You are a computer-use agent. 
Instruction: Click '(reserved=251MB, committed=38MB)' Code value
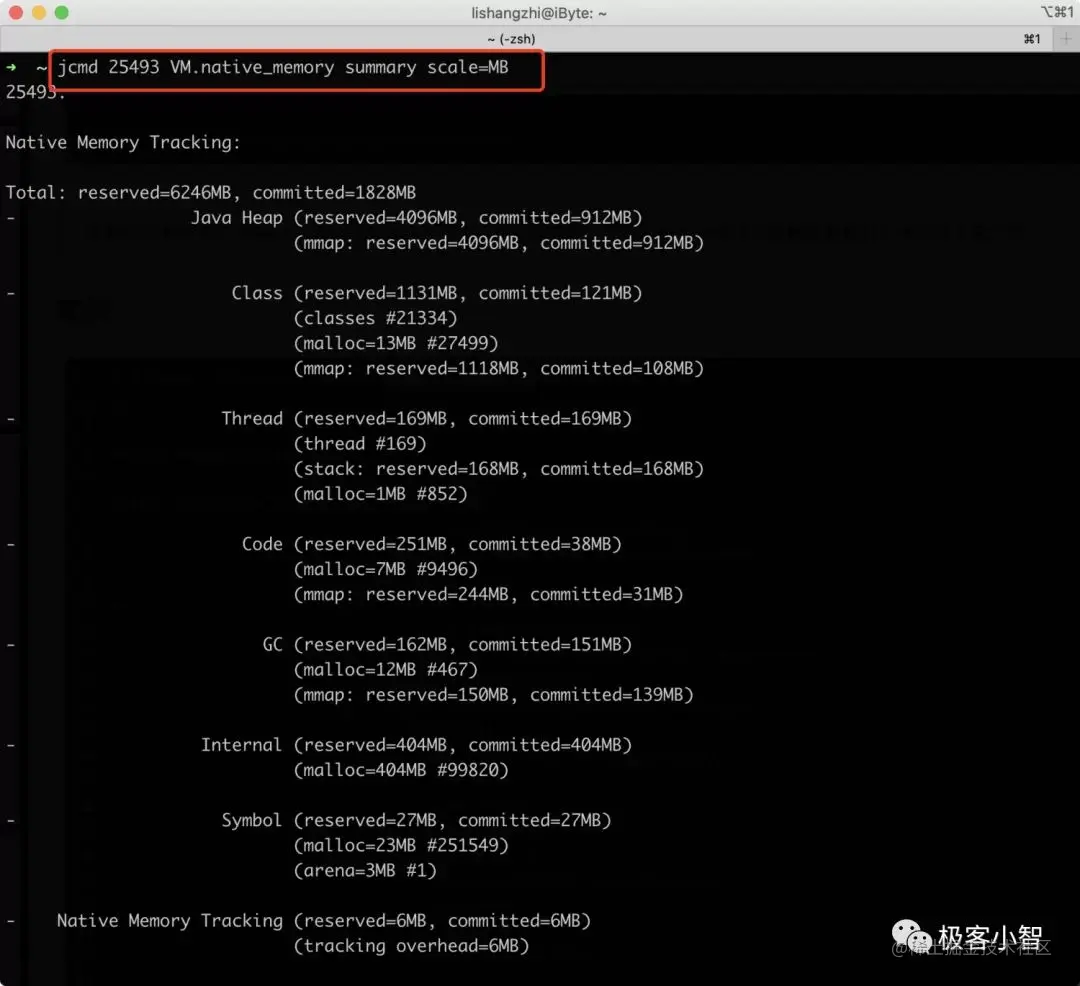(457, 544)
